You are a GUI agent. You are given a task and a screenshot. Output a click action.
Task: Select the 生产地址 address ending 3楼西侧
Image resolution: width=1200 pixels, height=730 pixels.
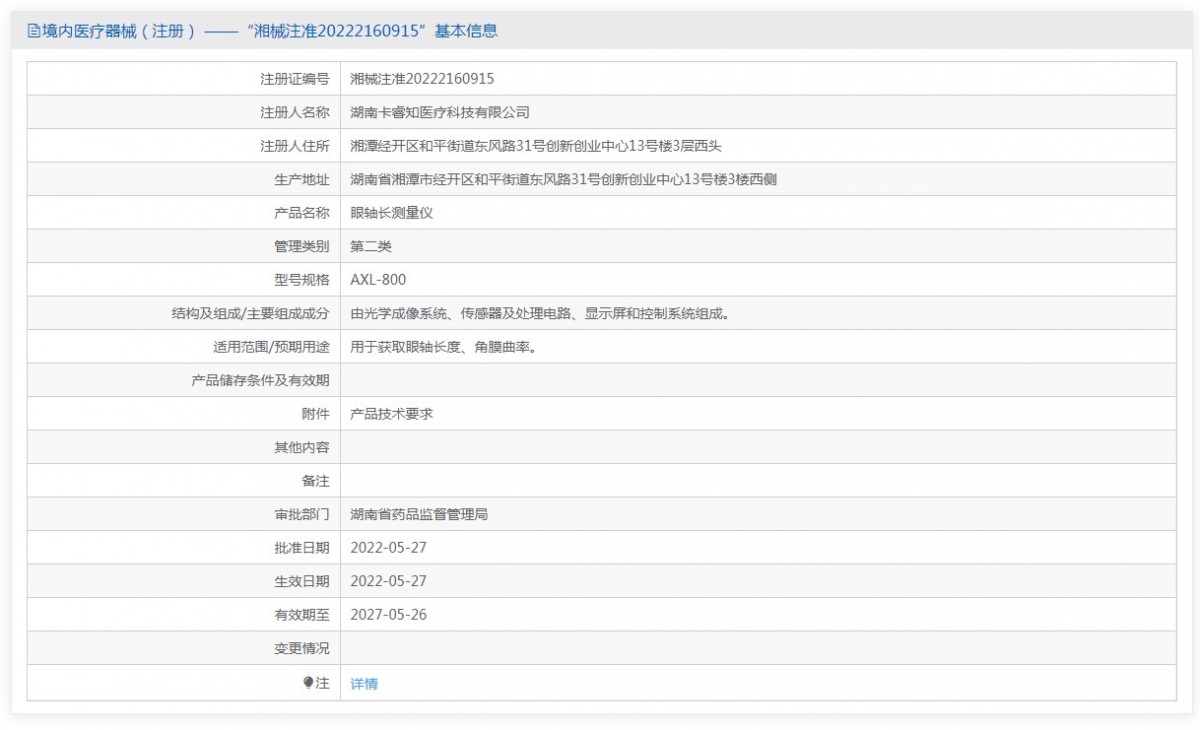click(x=564, y=180)
